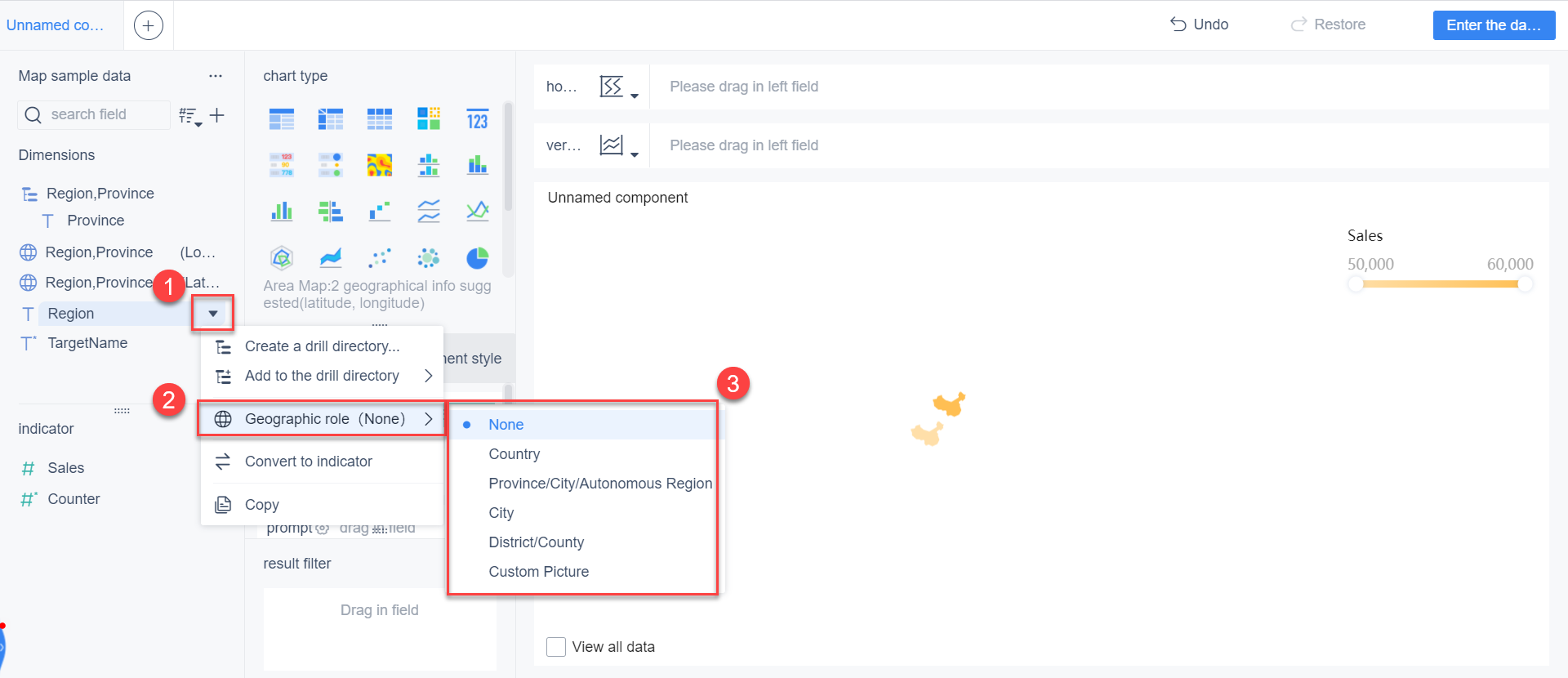Open the Region field dropdown arrow

click(213, 314)
